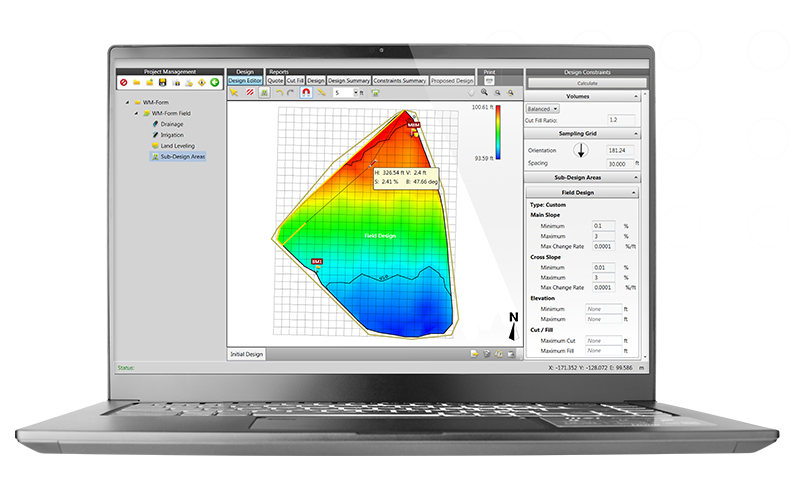Click the Print icon button
Image resolution: width=800 pixels, height=502 pixels.
(x=489, y=80)
